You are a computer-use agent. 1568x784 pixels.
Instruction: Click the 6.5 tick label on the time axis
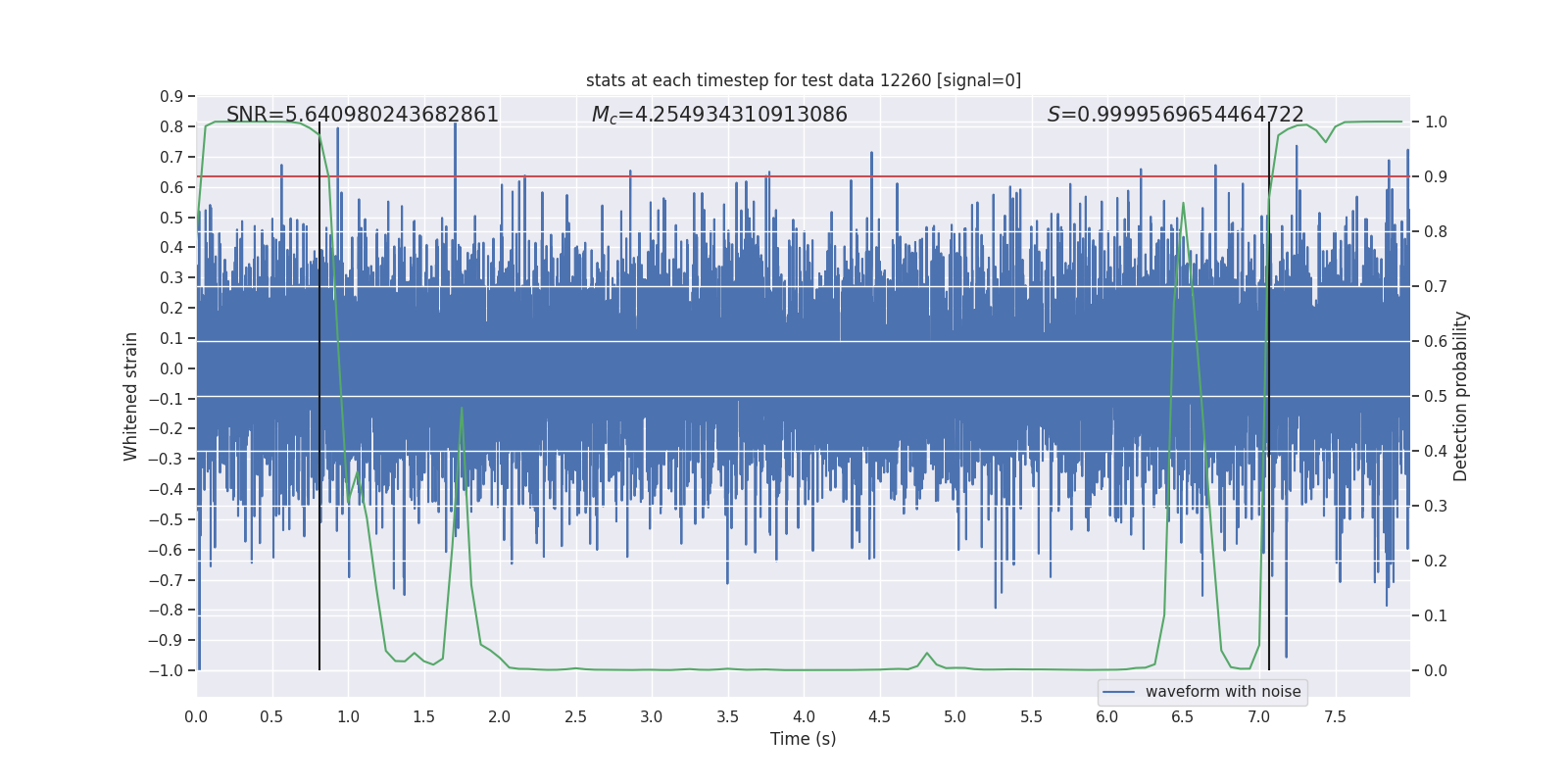click(x=1183, y=716)
